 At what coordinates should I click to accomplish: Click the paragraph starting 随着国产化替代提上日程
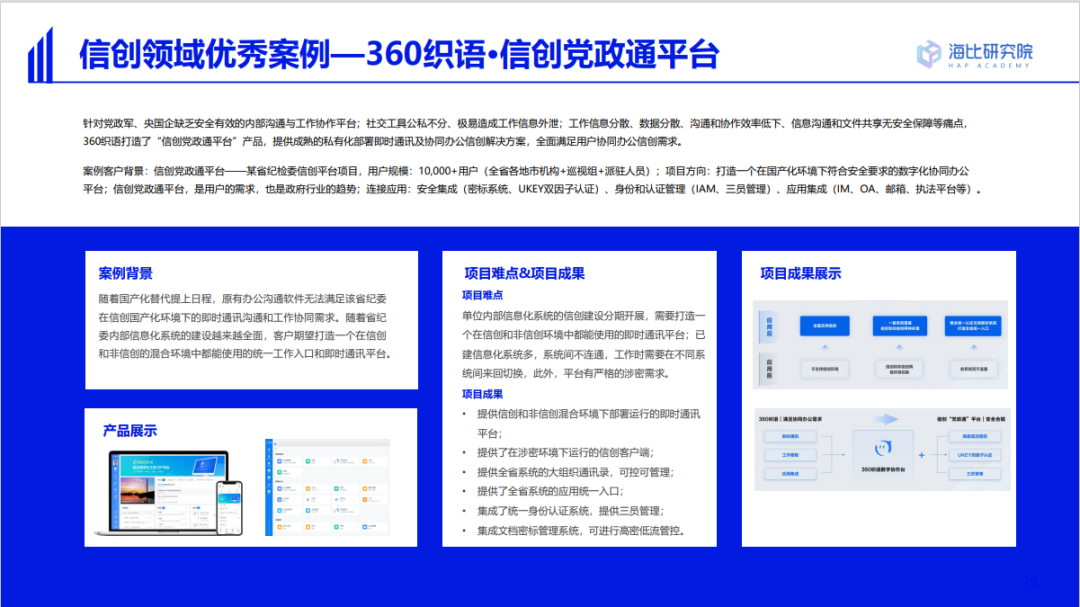point(246,327)
